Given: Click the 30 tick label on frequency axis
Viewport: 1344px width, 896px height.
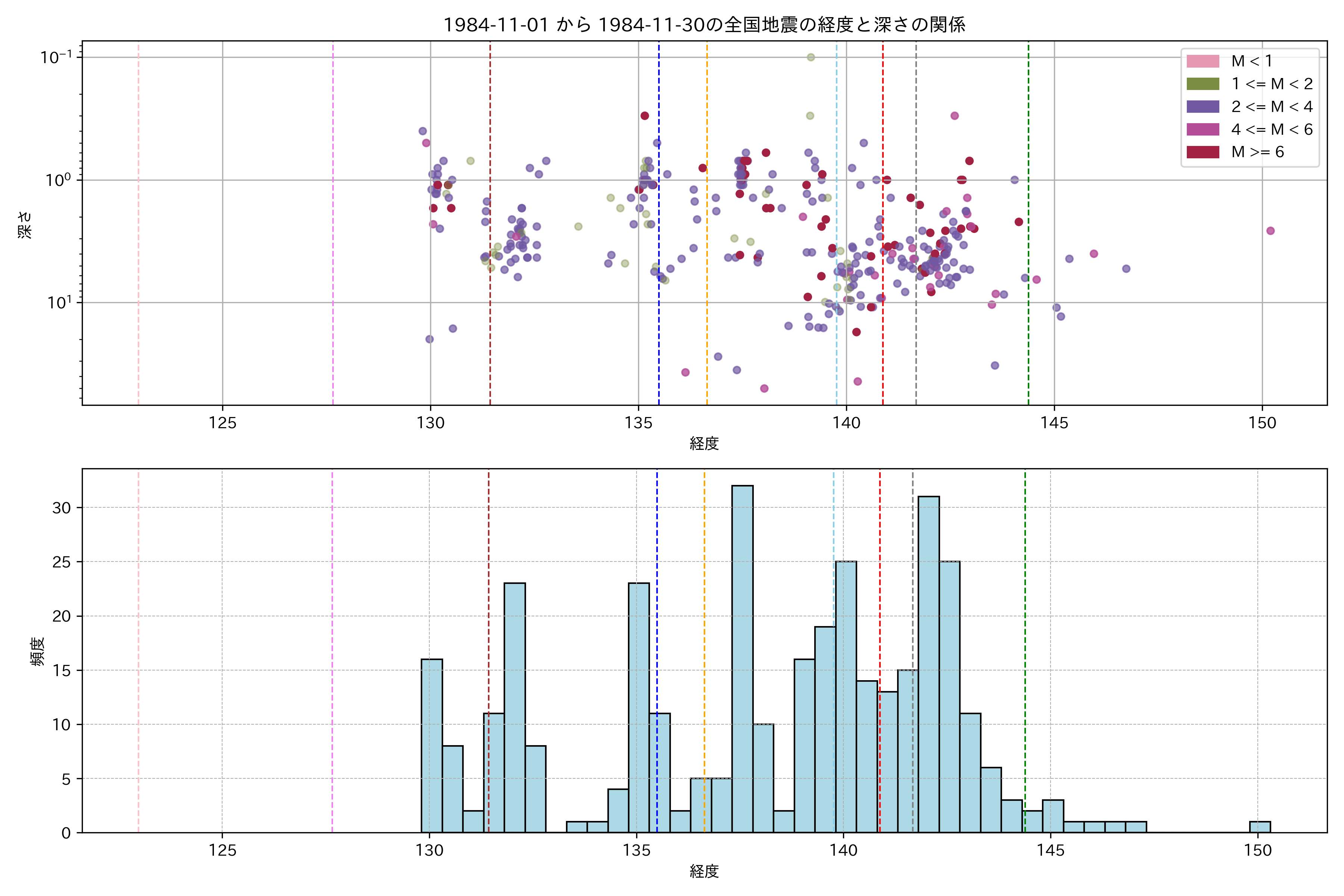Looking at the screenshot, I should click(x=61, y=508).
